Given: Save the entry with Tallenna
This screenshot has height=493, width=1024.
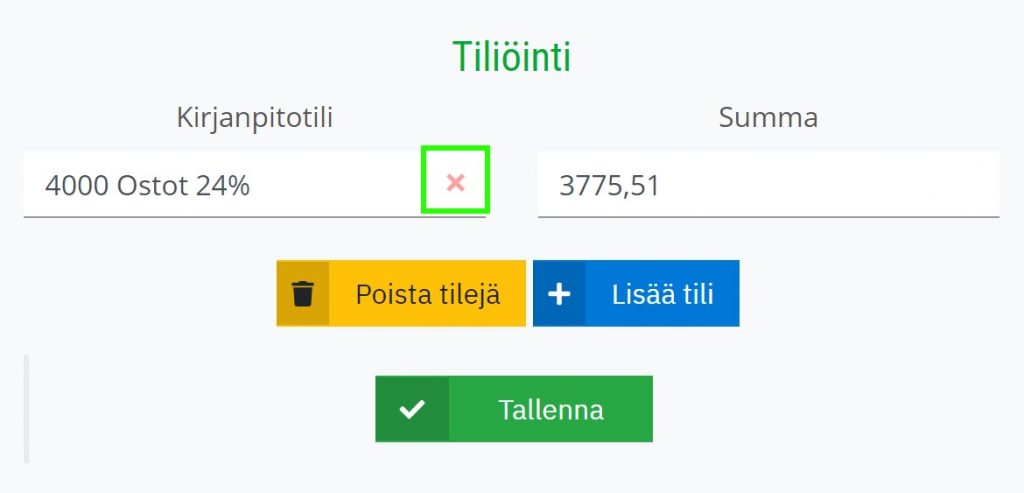Looking at the screenshot, I should point(514,409).
